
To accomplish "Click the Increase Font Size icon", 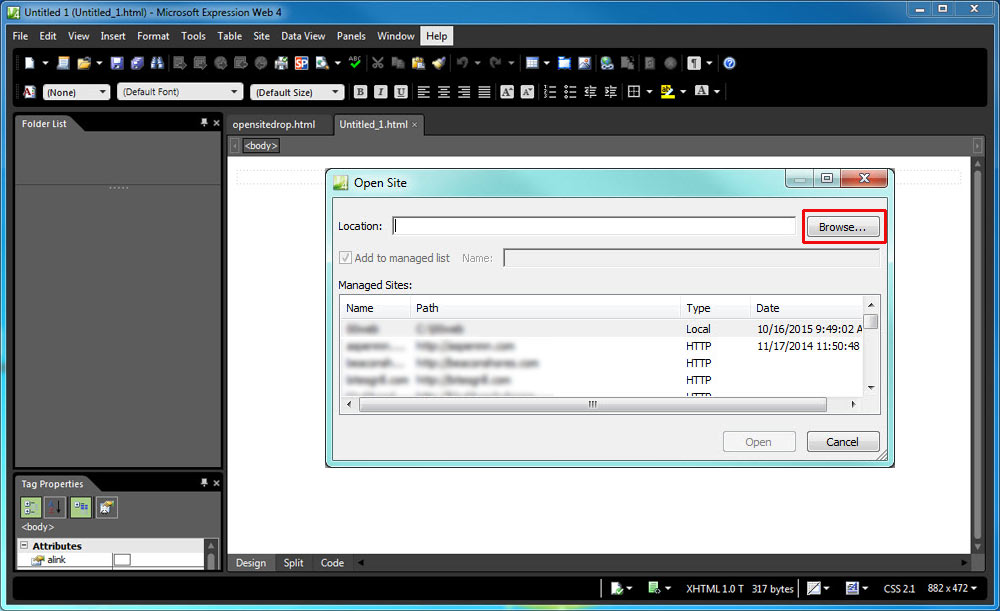I will (507, 92).
